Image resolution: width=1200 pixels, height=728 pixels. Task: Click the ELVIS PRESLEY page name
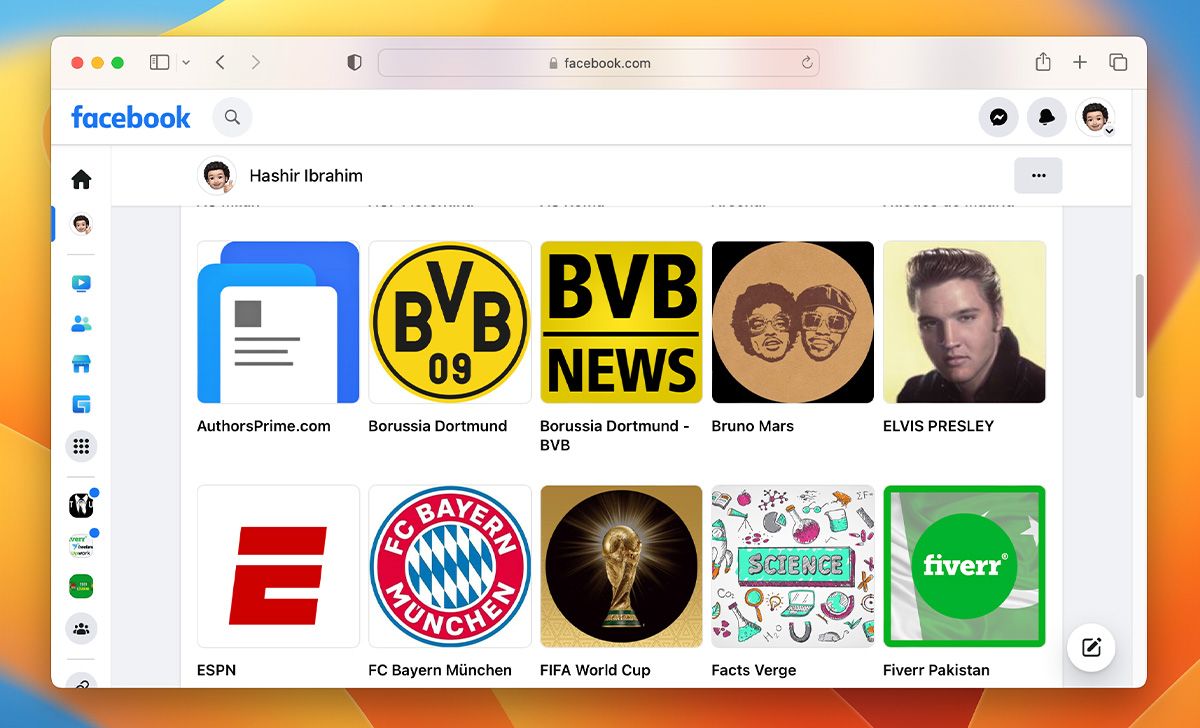(939, 426)
